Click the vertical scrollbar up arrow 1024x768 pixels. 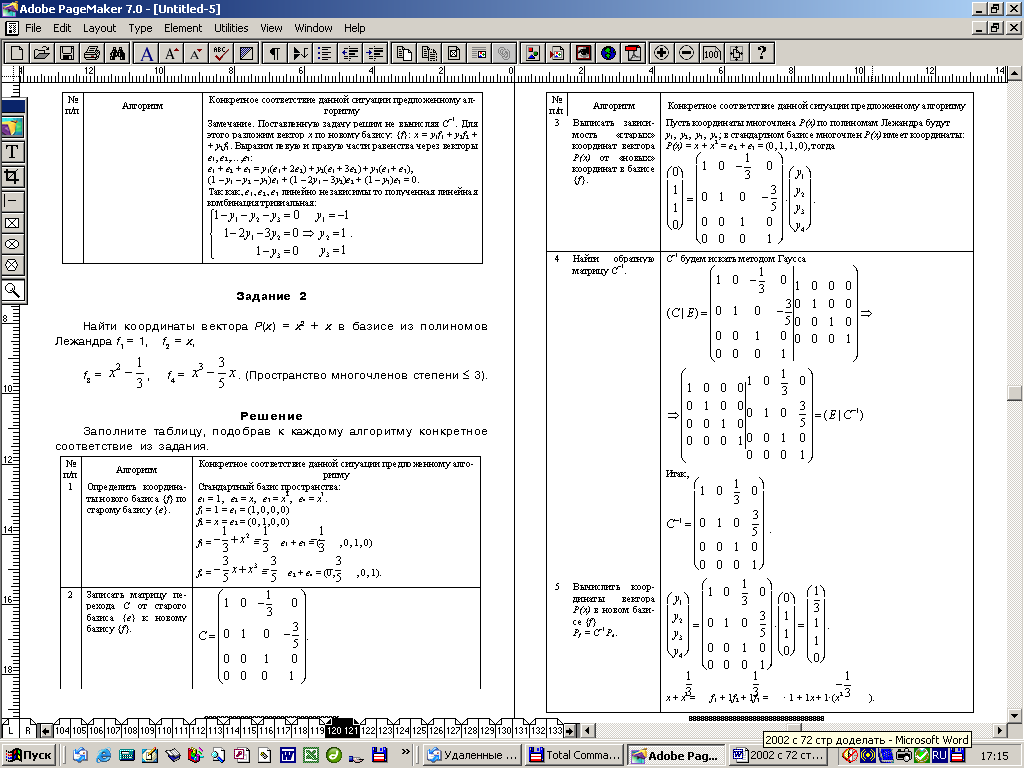tap(1015, 72)
